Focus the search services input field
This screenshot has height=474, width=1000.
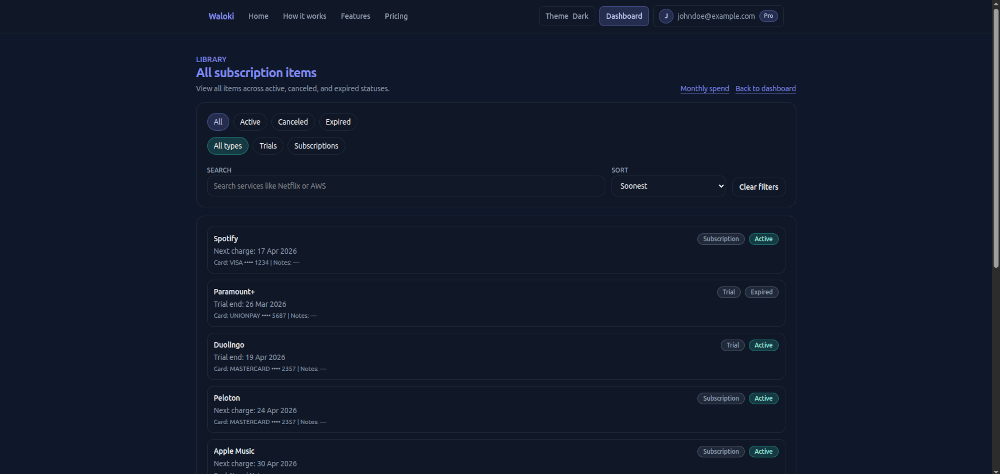(x=406, y=186)
